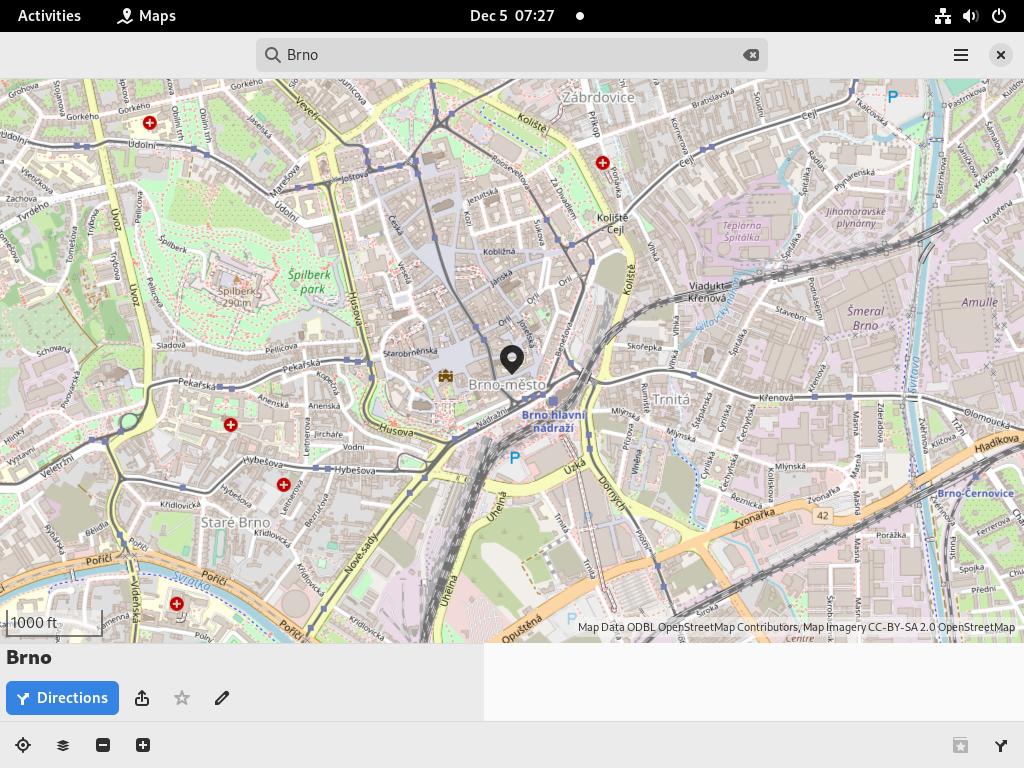Click the hospital marker near Anenská

tap(231, 425)
